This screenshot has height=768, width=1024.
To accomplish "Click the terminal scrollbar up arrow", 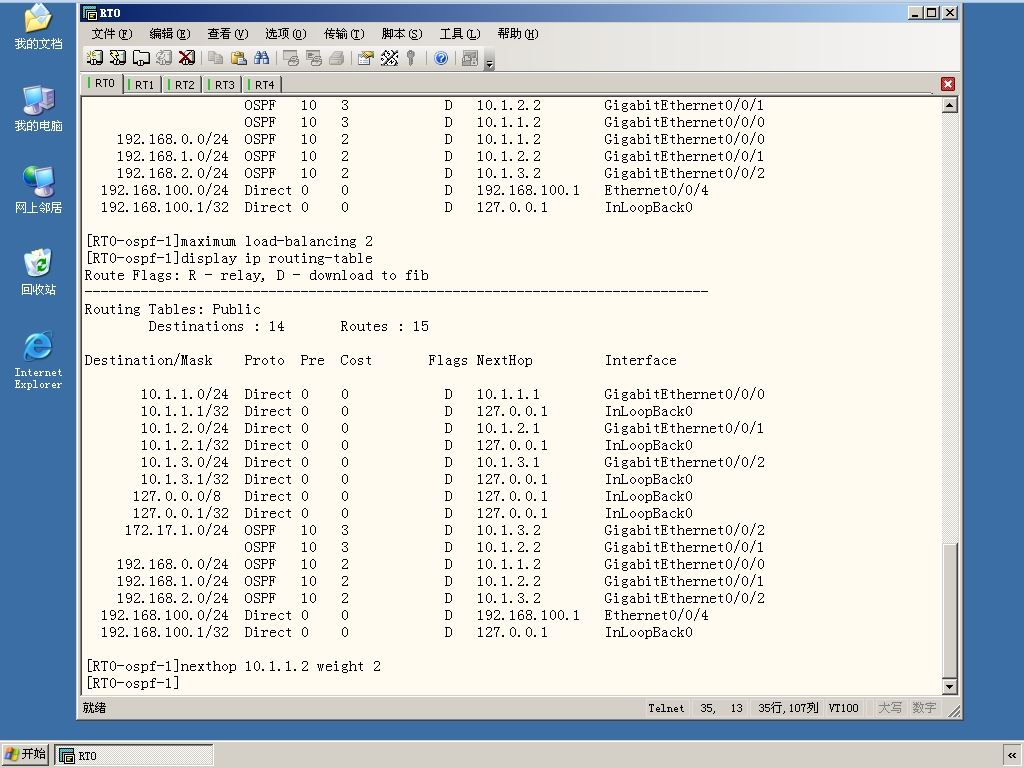I will pos(950,104).
